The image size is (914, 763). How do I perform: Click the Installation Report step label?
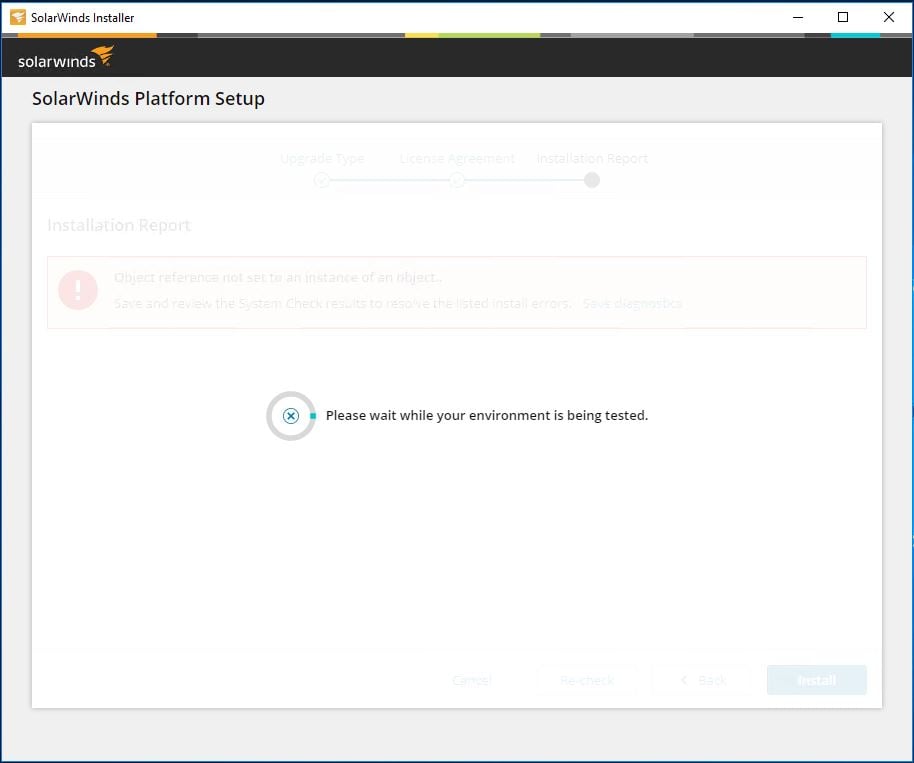[592, 159]
